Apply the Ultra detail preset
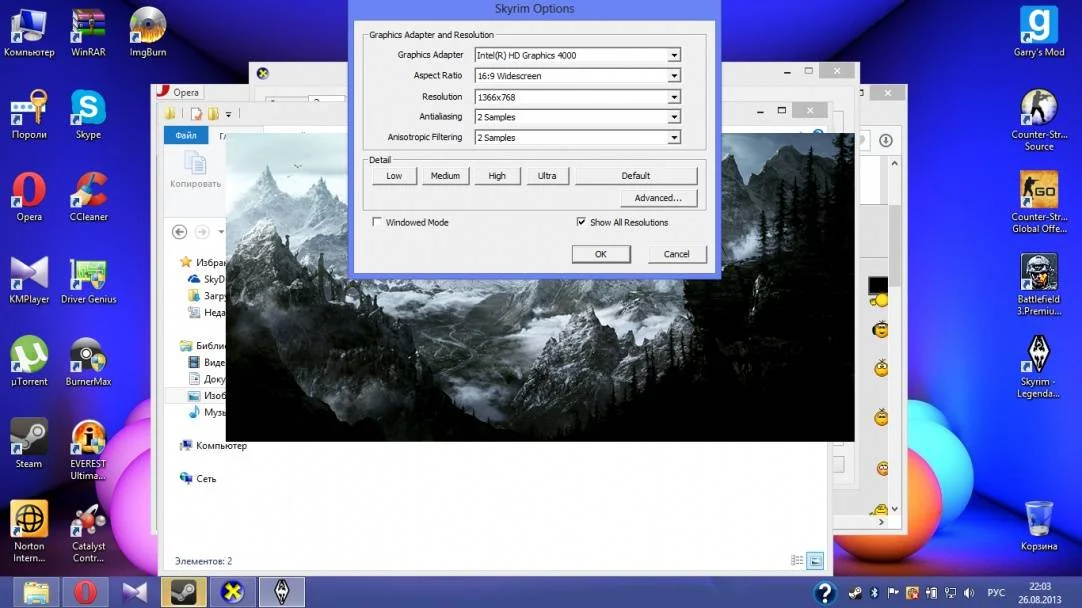This screenshot has height=608, width=1082. [x=547, y=176]
